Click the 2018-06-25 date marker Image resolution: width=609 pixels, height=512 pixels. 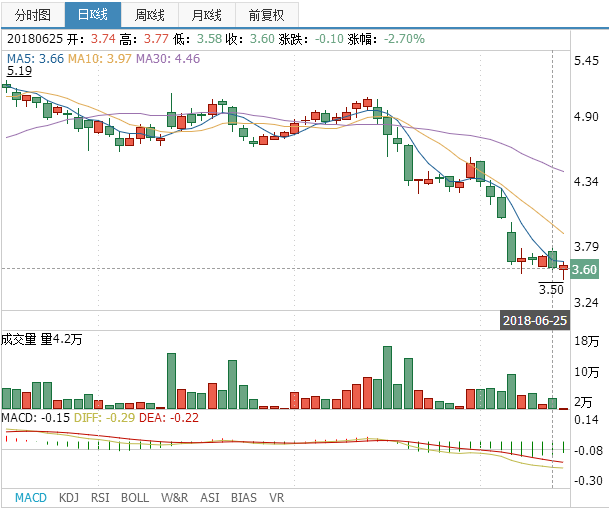coord(535,320)
